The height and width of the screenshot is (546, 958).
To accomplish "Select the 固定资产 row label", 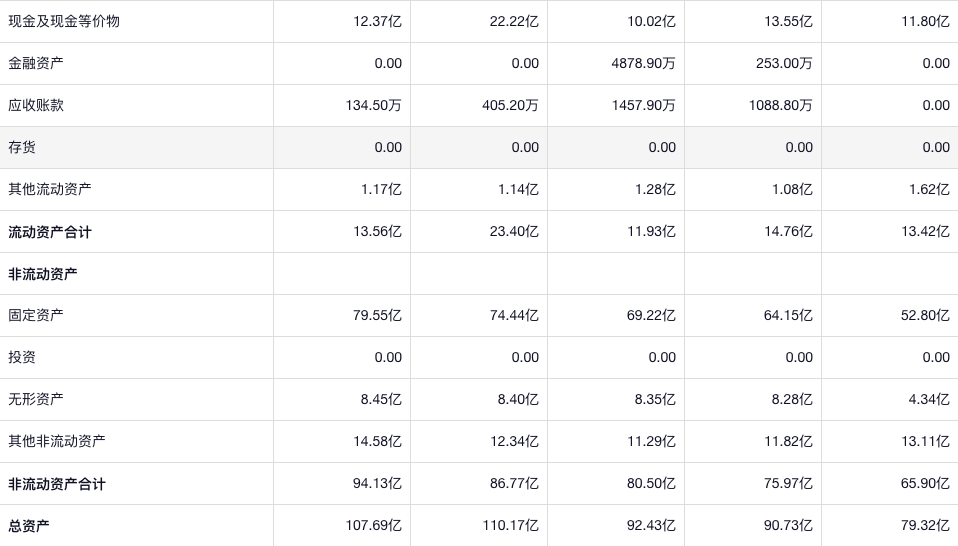I will [x=36, y=315].
